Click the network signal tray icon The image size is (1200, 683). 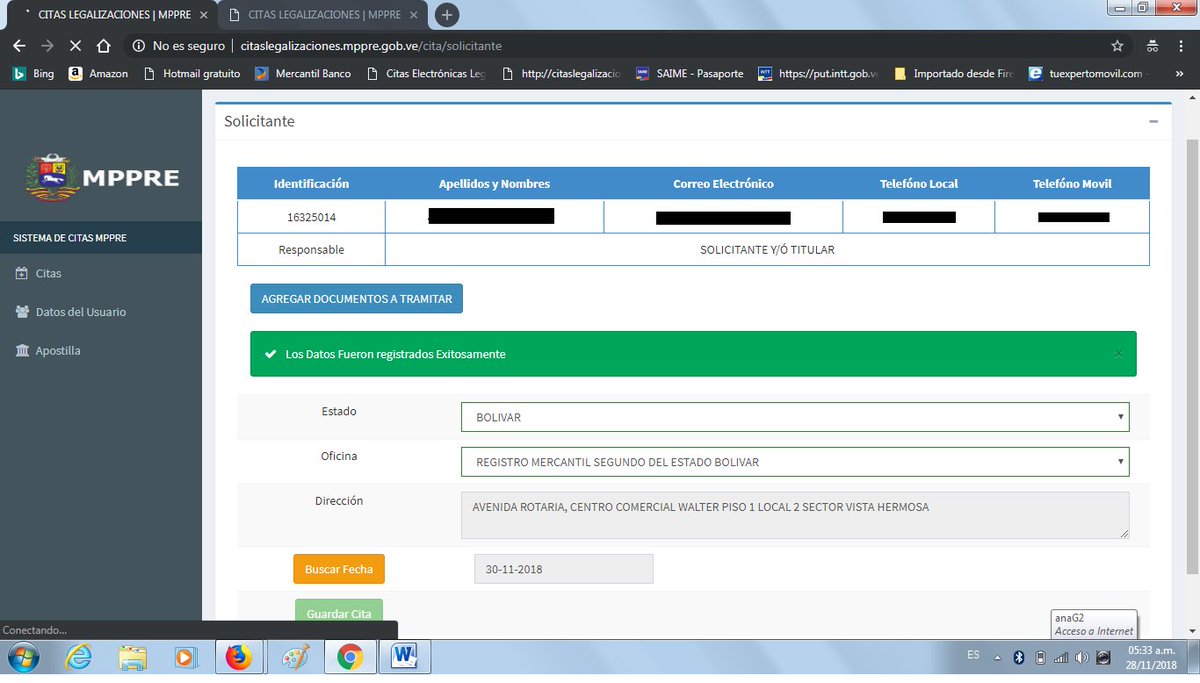click(1061, 657)
